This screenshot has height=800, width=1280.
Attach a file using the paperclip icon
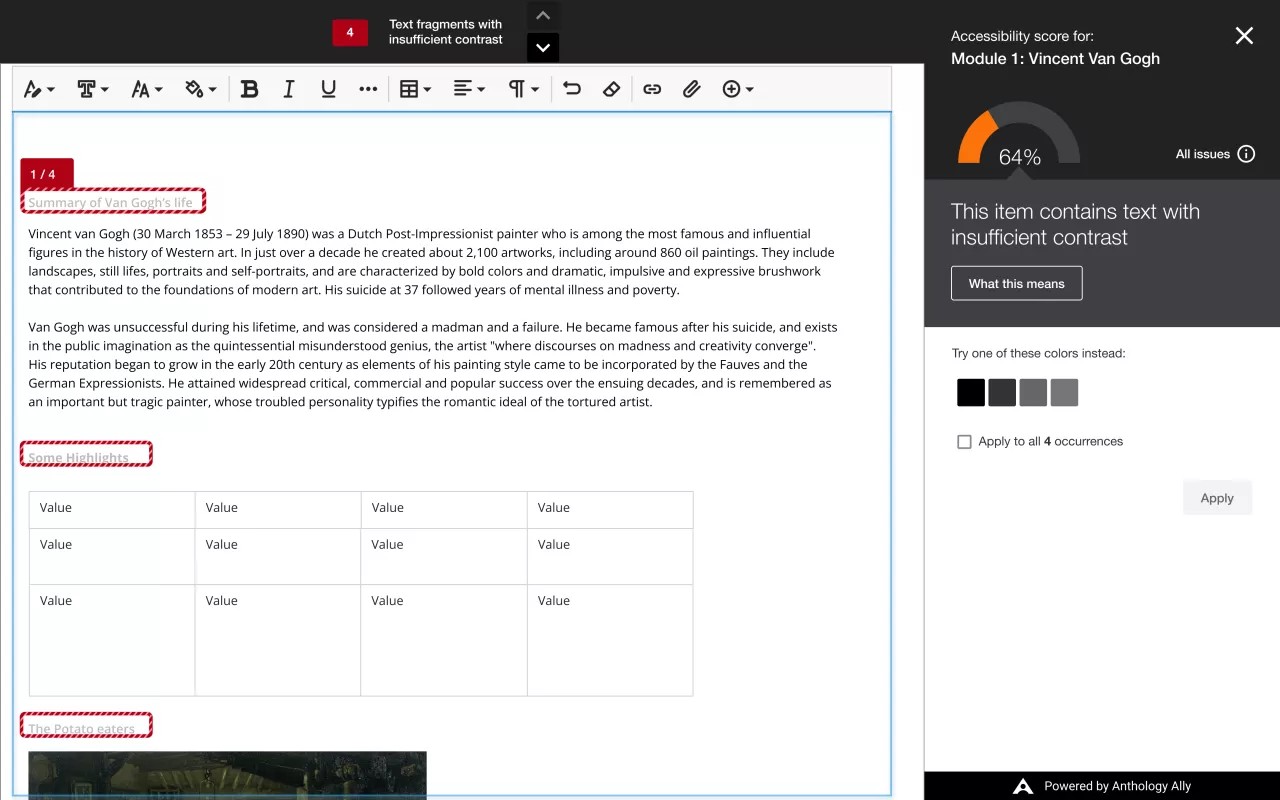(692, 89)
